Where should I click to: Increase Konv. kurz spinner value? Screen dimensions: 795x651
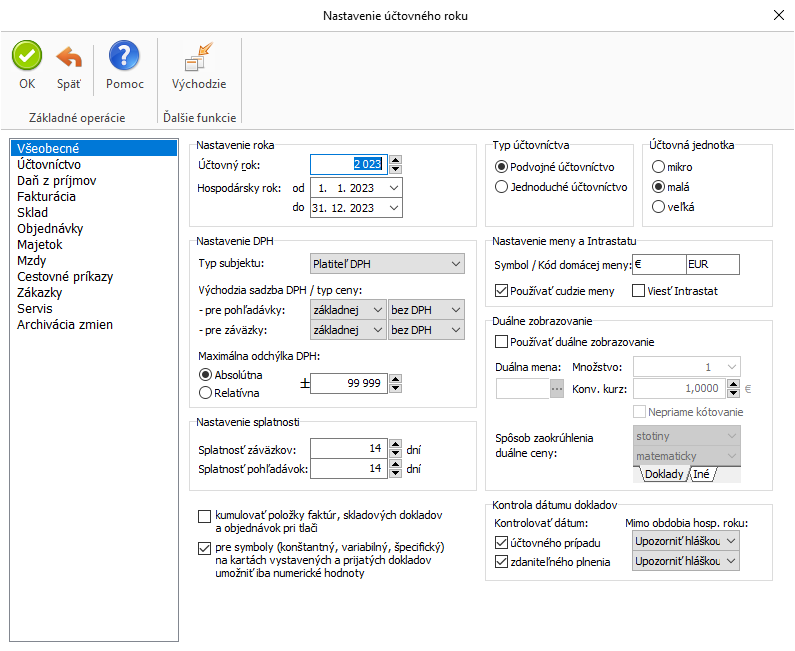733,384
